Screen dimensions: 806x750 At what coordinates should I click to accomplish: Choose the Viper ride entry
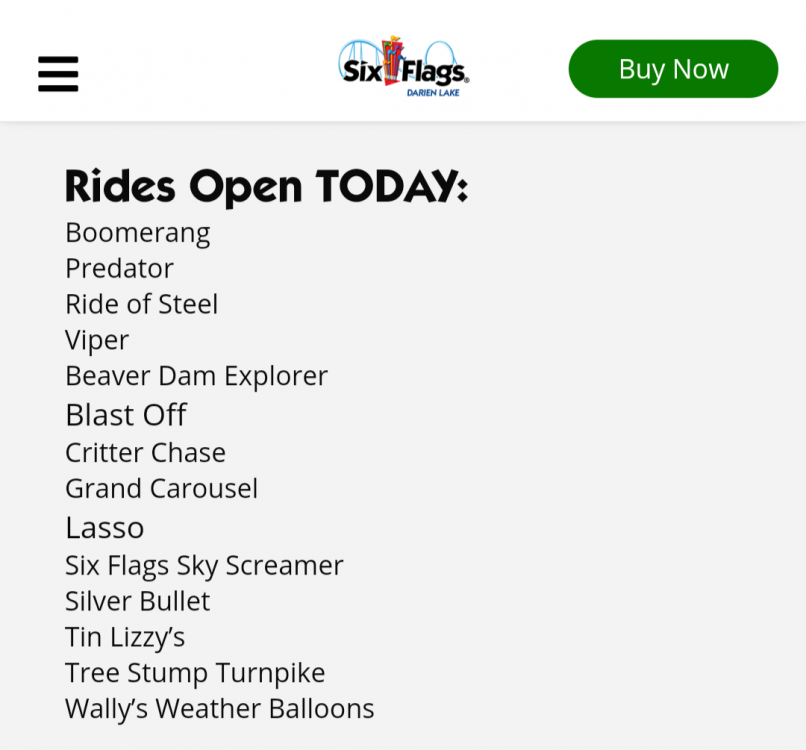(x=97, y=340)
